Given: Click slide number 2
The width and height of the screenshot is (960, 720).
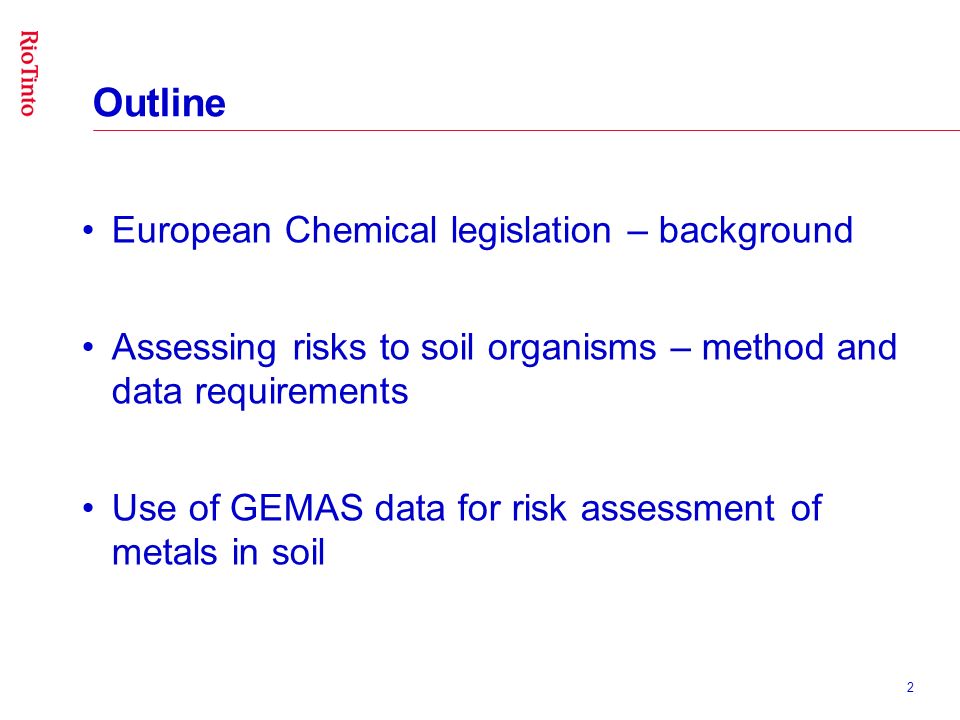Looking at the screenshot, I should click(910, 687).
